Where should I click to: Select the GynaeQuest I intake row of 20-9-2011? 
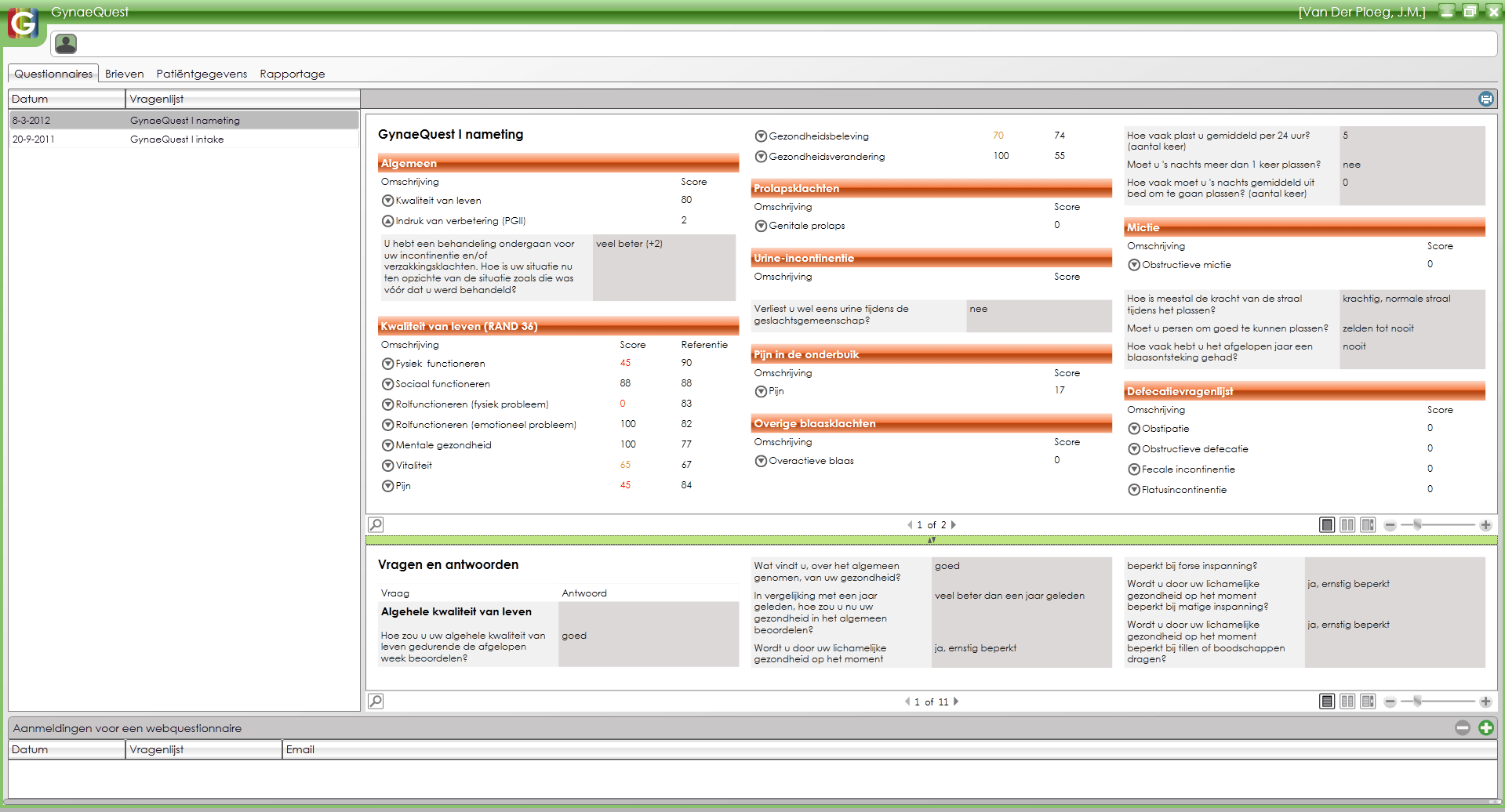[x=184, y=139]
